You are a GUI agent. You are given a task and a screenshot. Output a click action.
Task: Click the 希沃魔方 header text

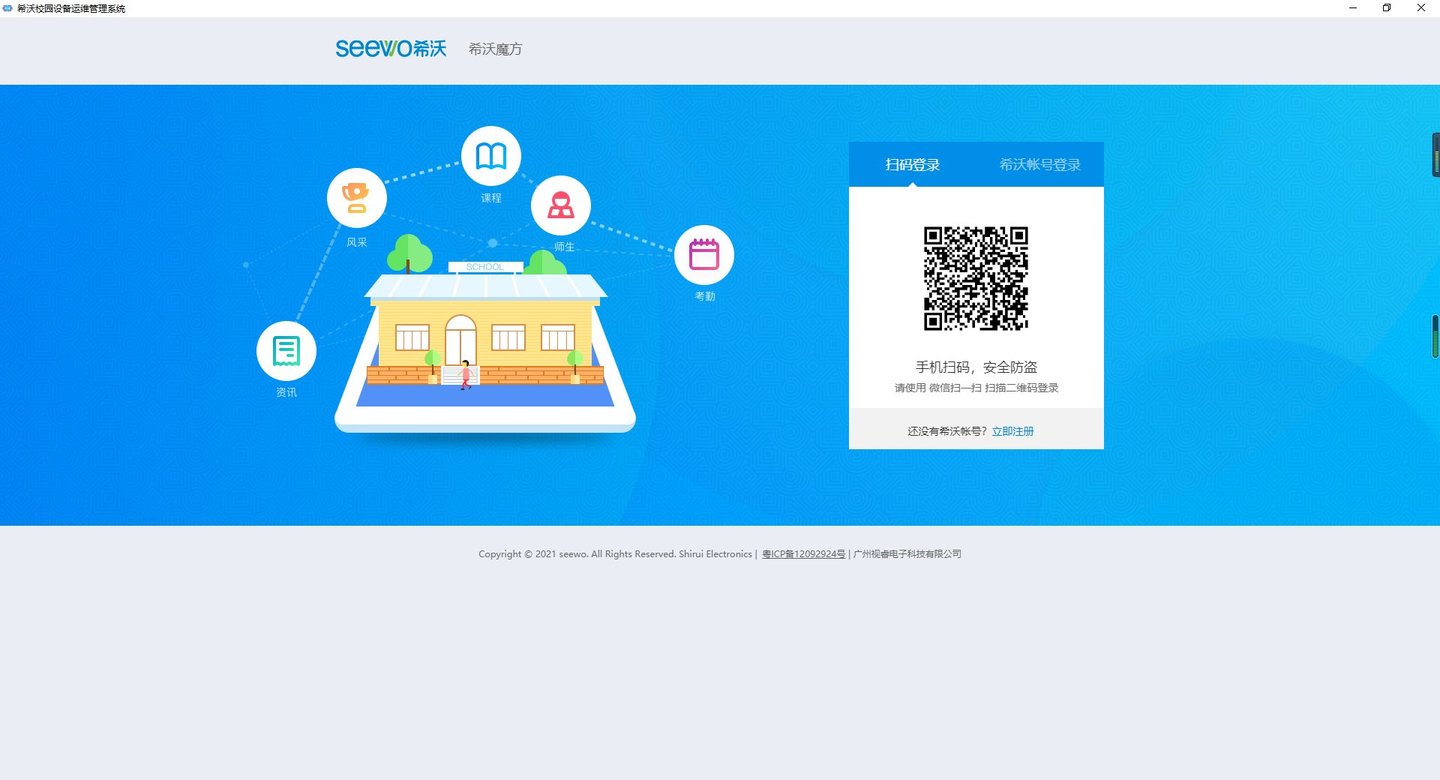click(x=495, y=49)
